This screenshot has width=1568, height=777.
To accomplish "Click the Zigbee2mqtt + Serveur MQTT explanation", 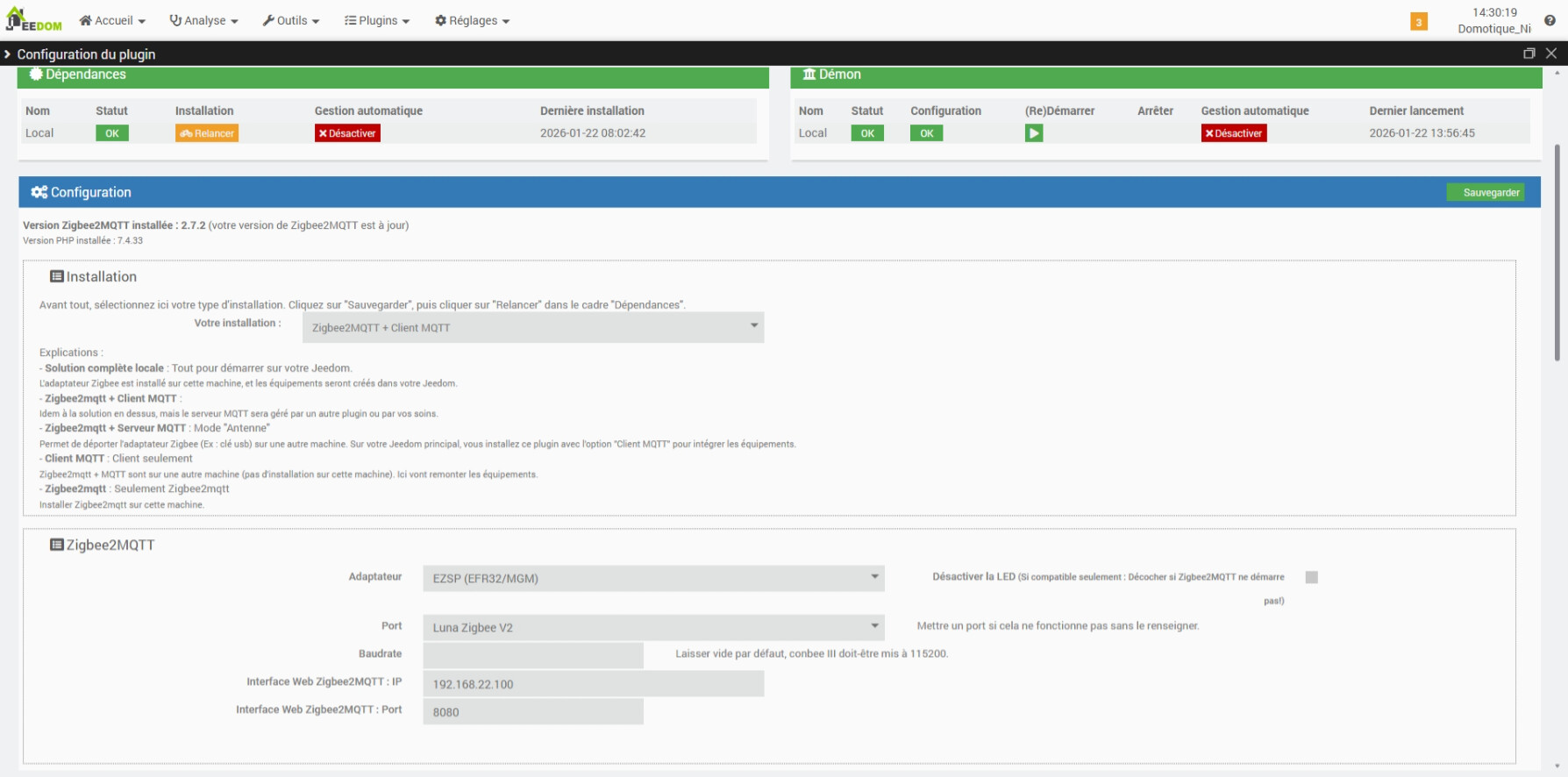I will [x=154, y=428].
